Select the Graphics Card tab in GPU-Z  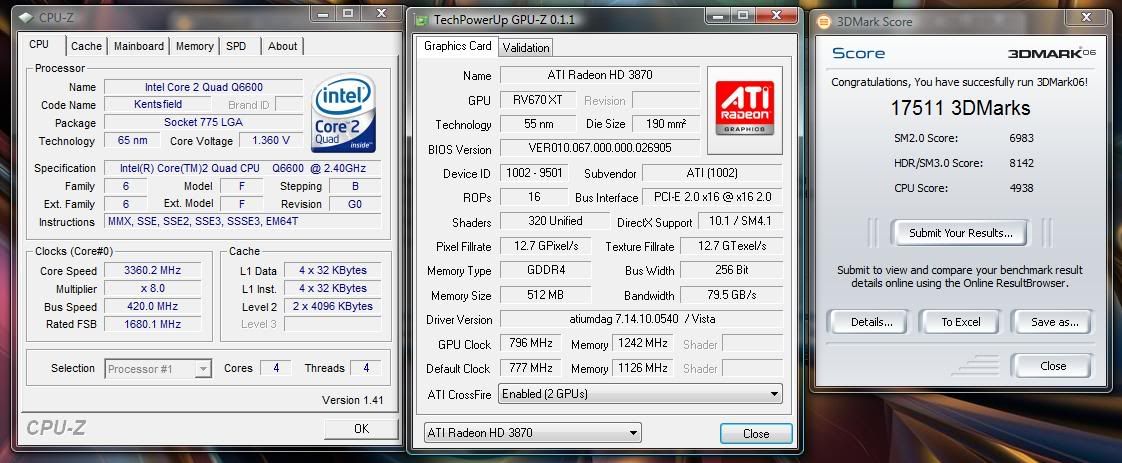457,46
